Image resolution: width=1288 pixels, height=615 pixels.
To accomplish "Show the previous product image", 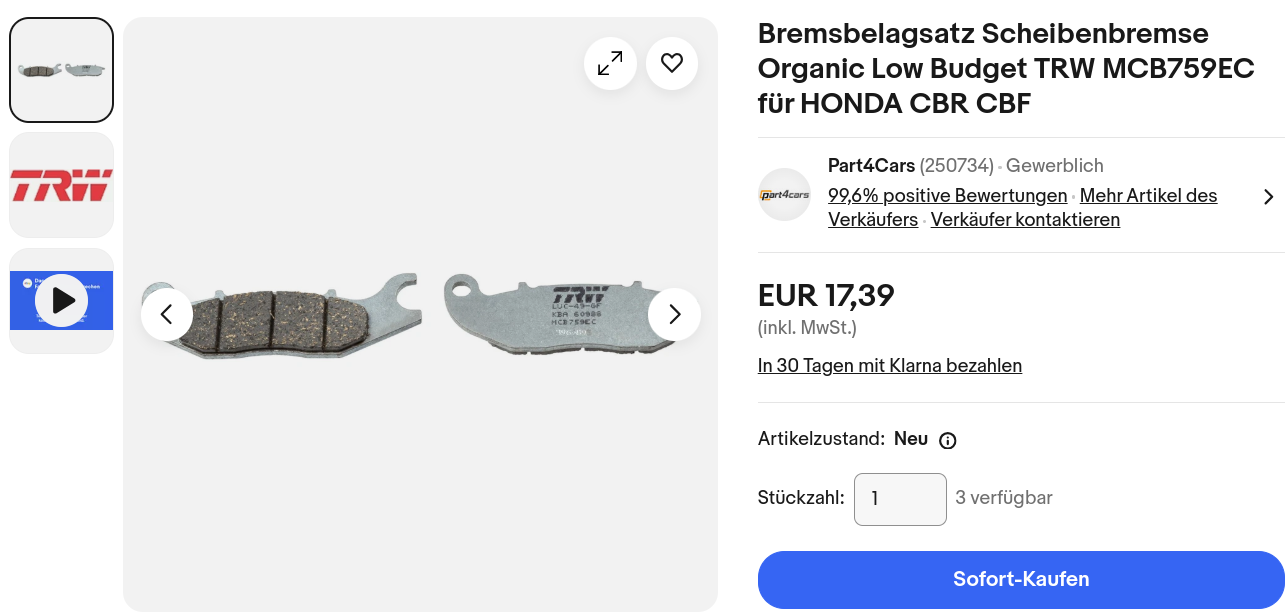I will tap(167, 314).
